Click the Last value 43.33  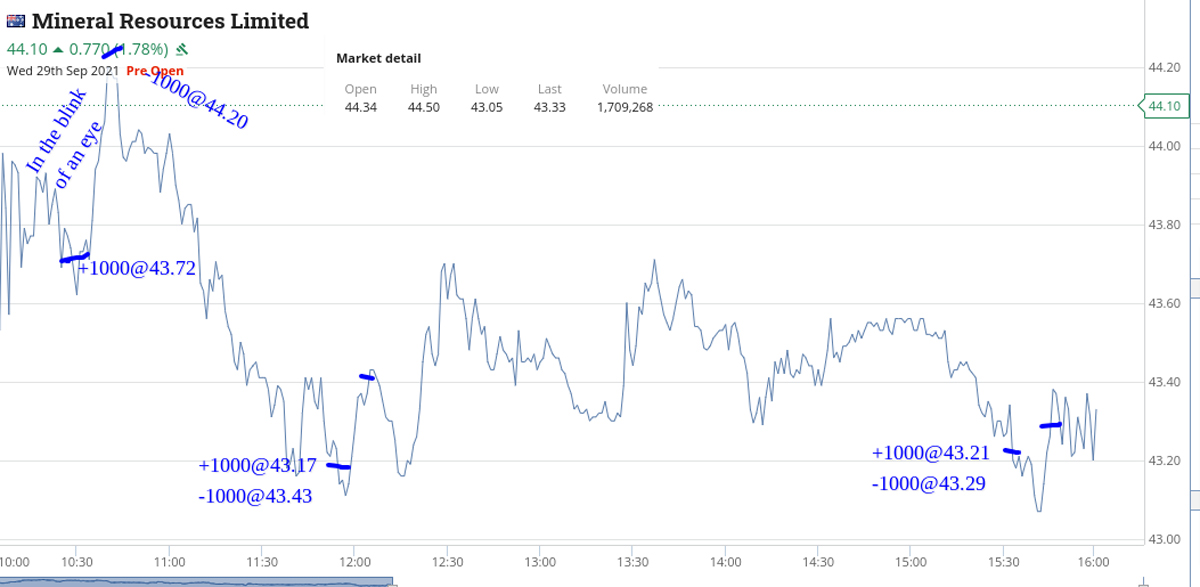tap(549, 107)
